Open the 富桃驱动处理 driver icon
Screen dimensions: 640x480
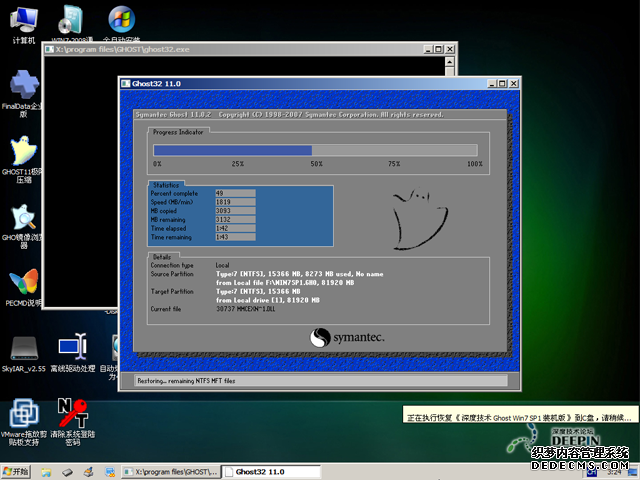click(73, 353)
